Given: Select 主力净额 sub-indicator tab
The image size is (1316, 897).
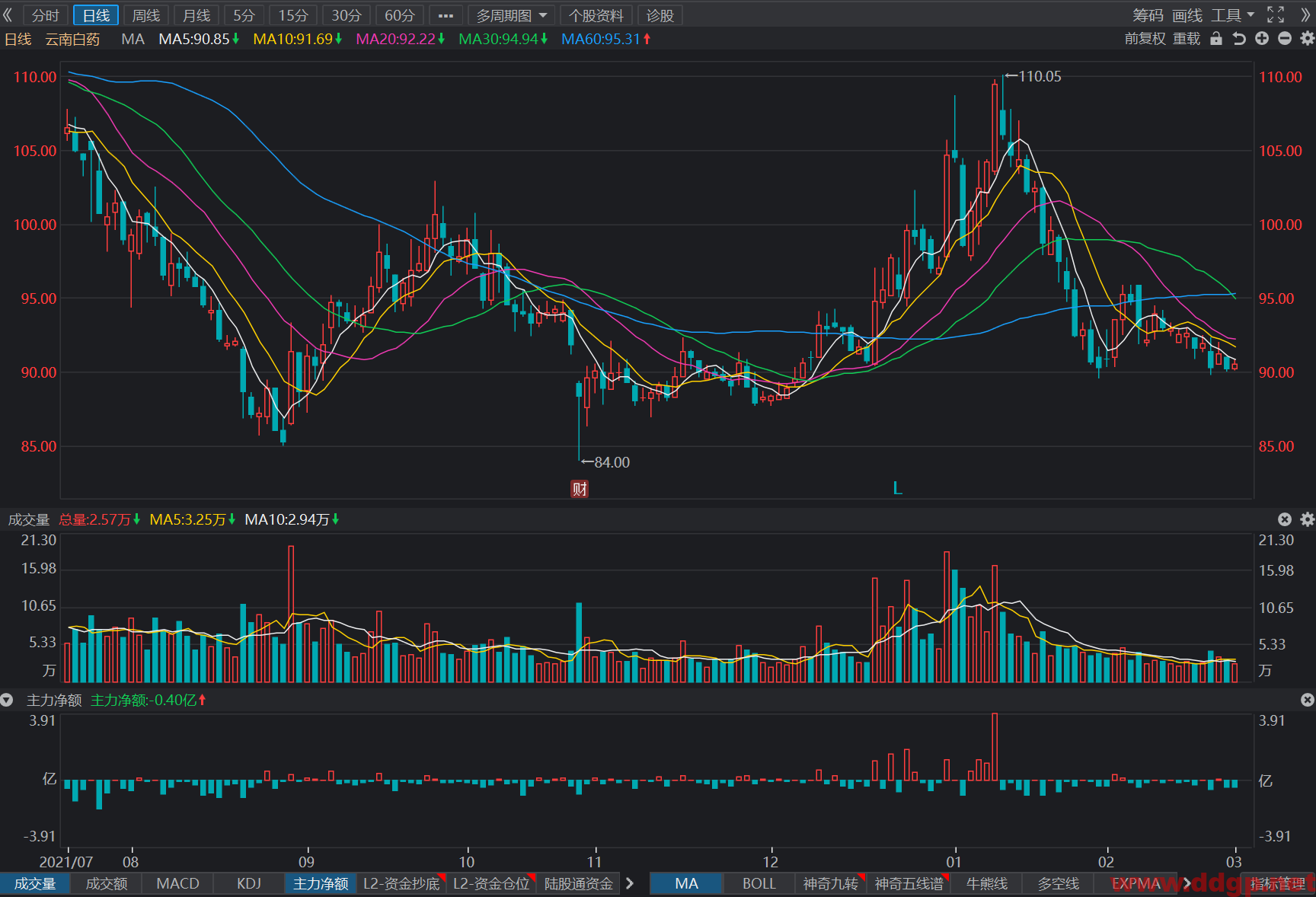Looking at the screenshot, I should [x=321, y=883].
